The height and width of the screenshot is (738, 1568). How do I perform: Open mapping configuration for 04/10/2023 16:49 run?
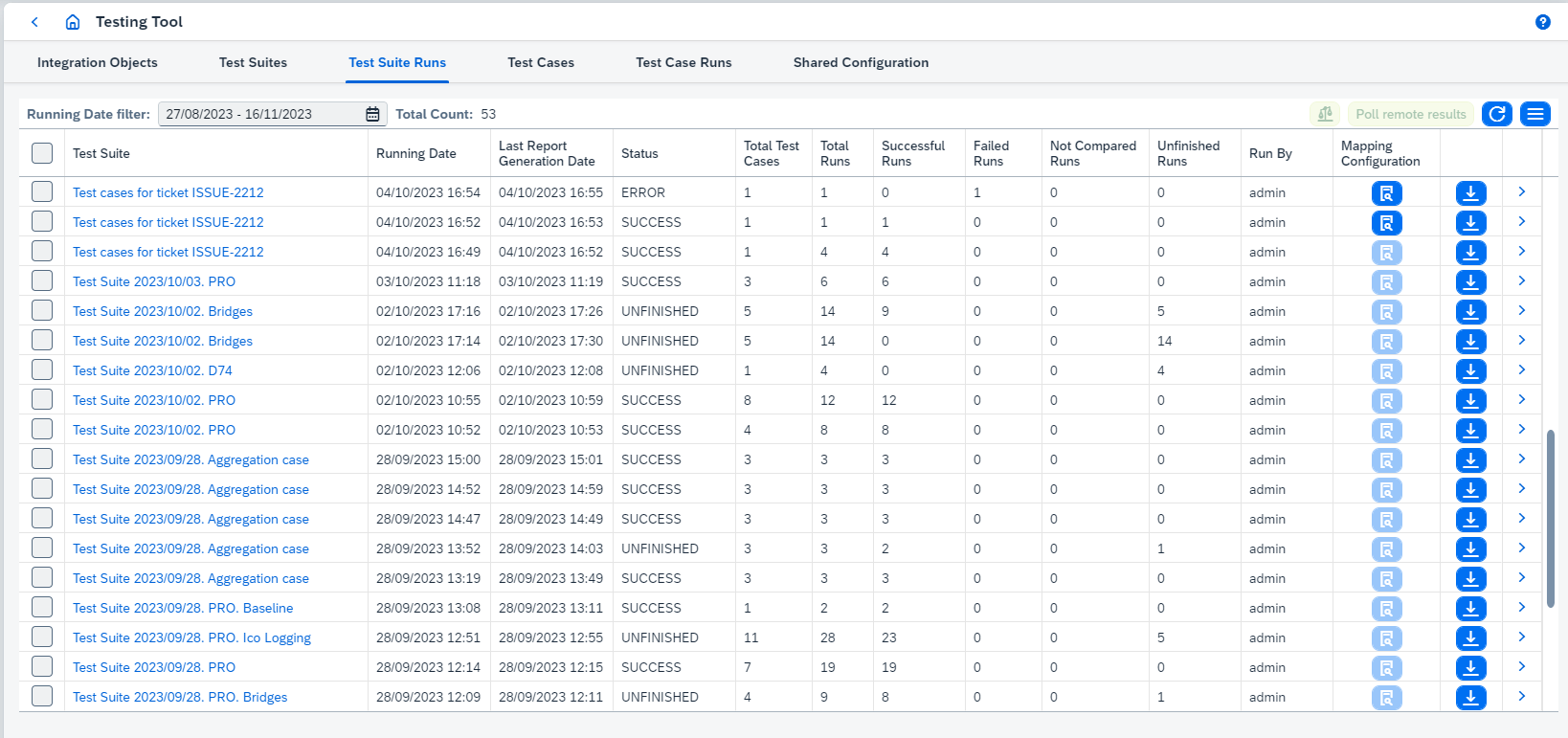click(1386, 253)
